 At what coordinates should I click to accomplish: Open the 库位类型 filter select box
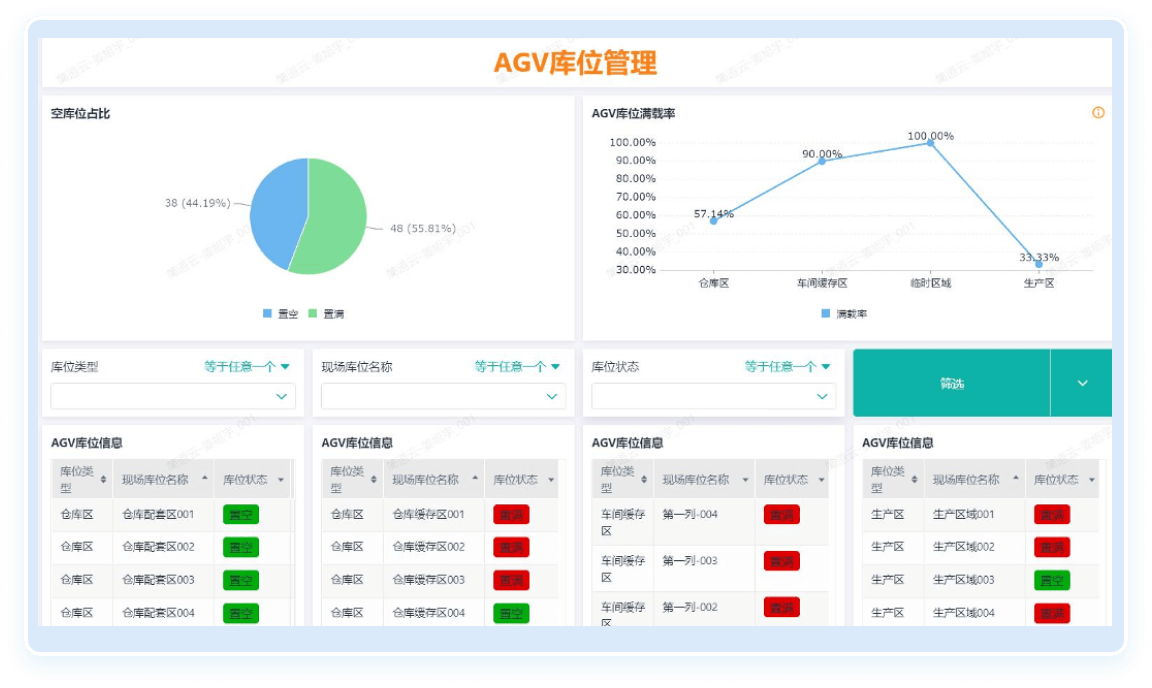173,397
